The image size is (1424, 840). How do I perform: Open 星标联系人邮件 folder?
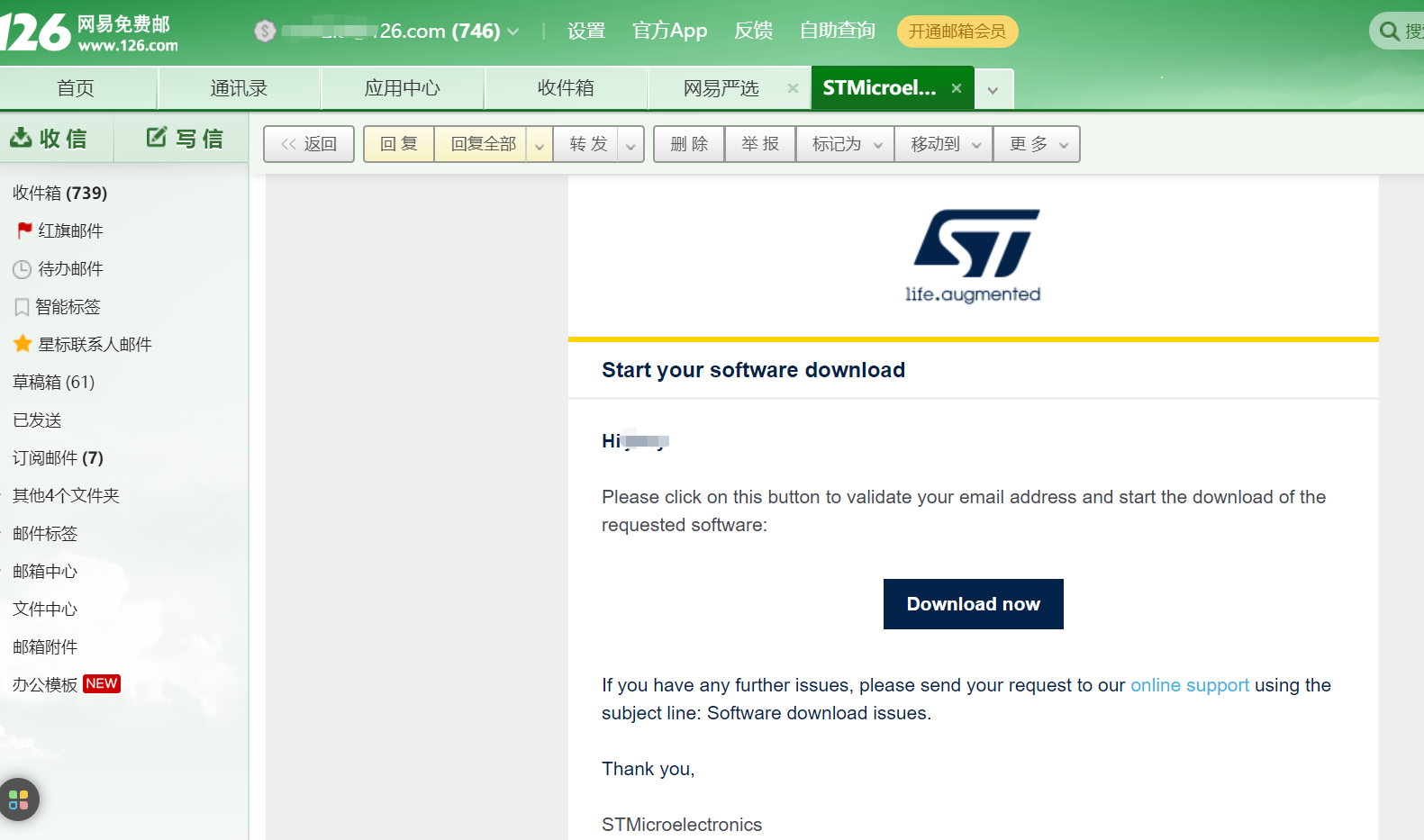click(95, 344)
